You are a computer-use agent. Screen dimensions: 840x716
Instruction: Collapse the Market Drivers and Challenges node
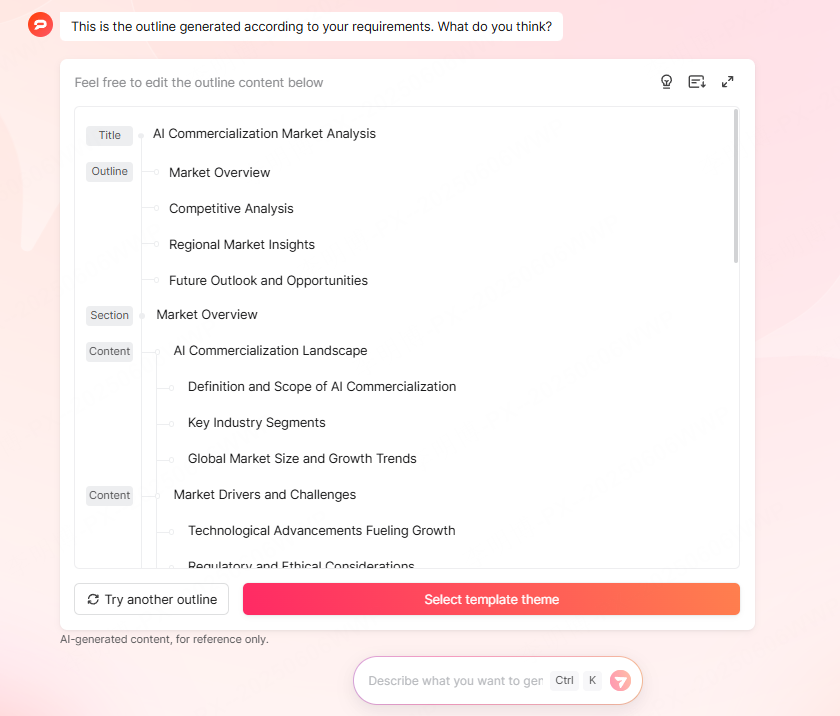157,496
